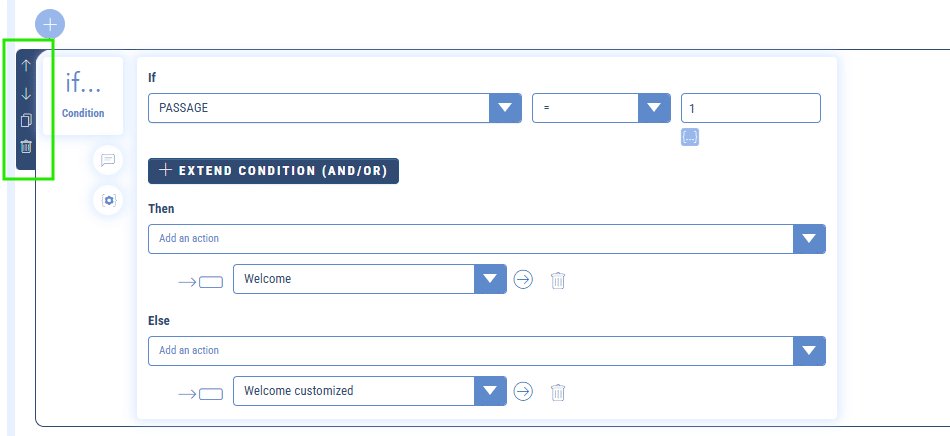Viewport: 950px width, 436px height.
Task: Open the Else 'Add an action' dropdown
Action: point(809,351)
